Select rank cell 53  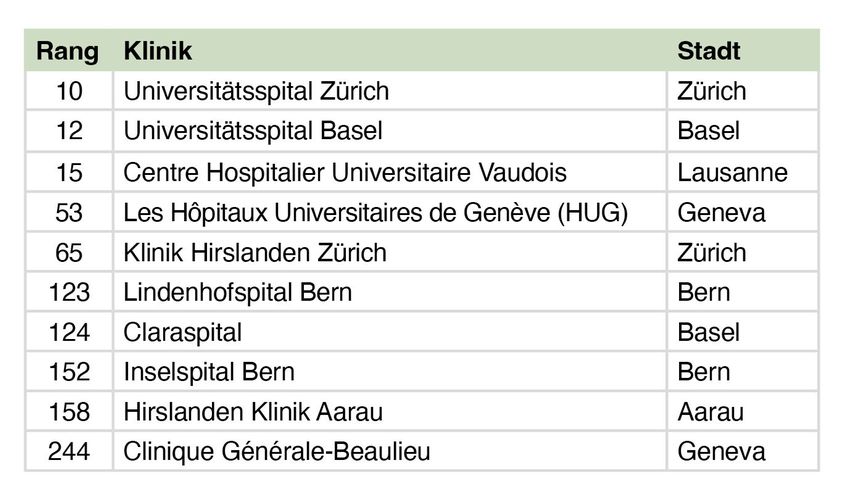point(69,212)
